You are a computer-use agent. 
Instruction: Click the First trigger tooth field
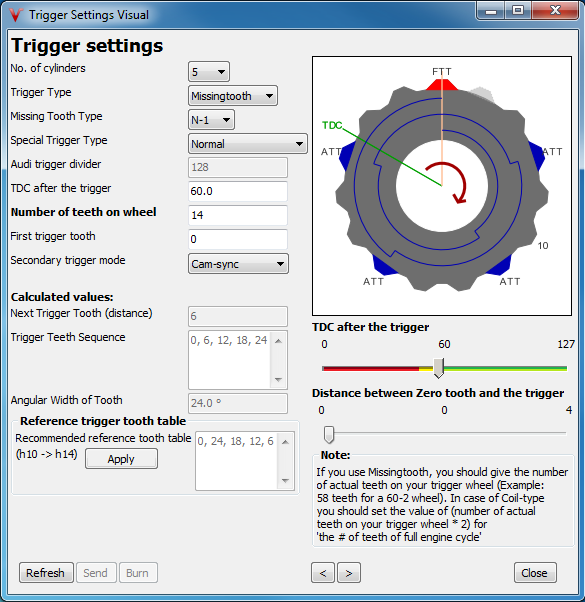[238, 239]
